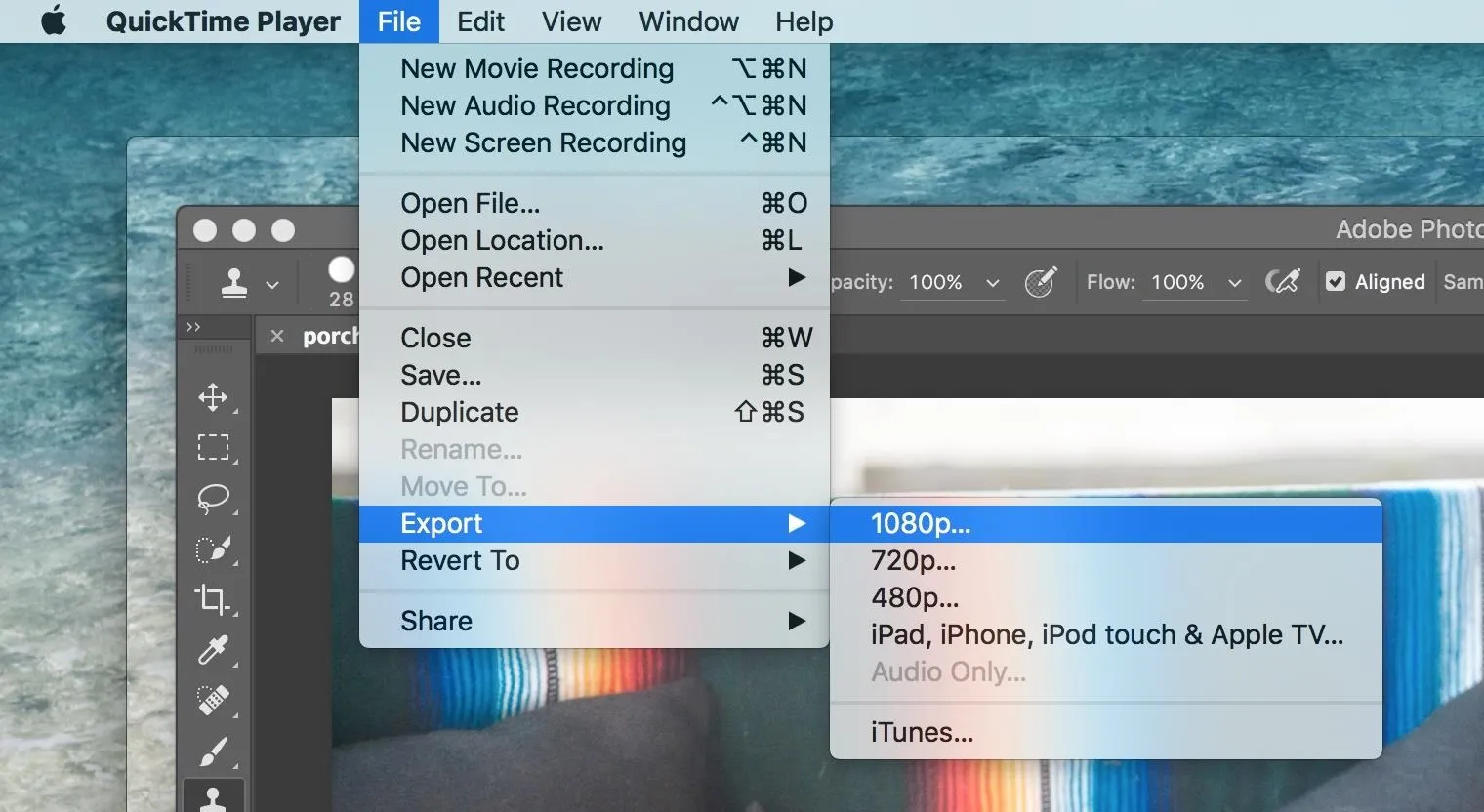Open the Help menu
The width and height of the screenshot is (1484, 812).
point(804,21)
